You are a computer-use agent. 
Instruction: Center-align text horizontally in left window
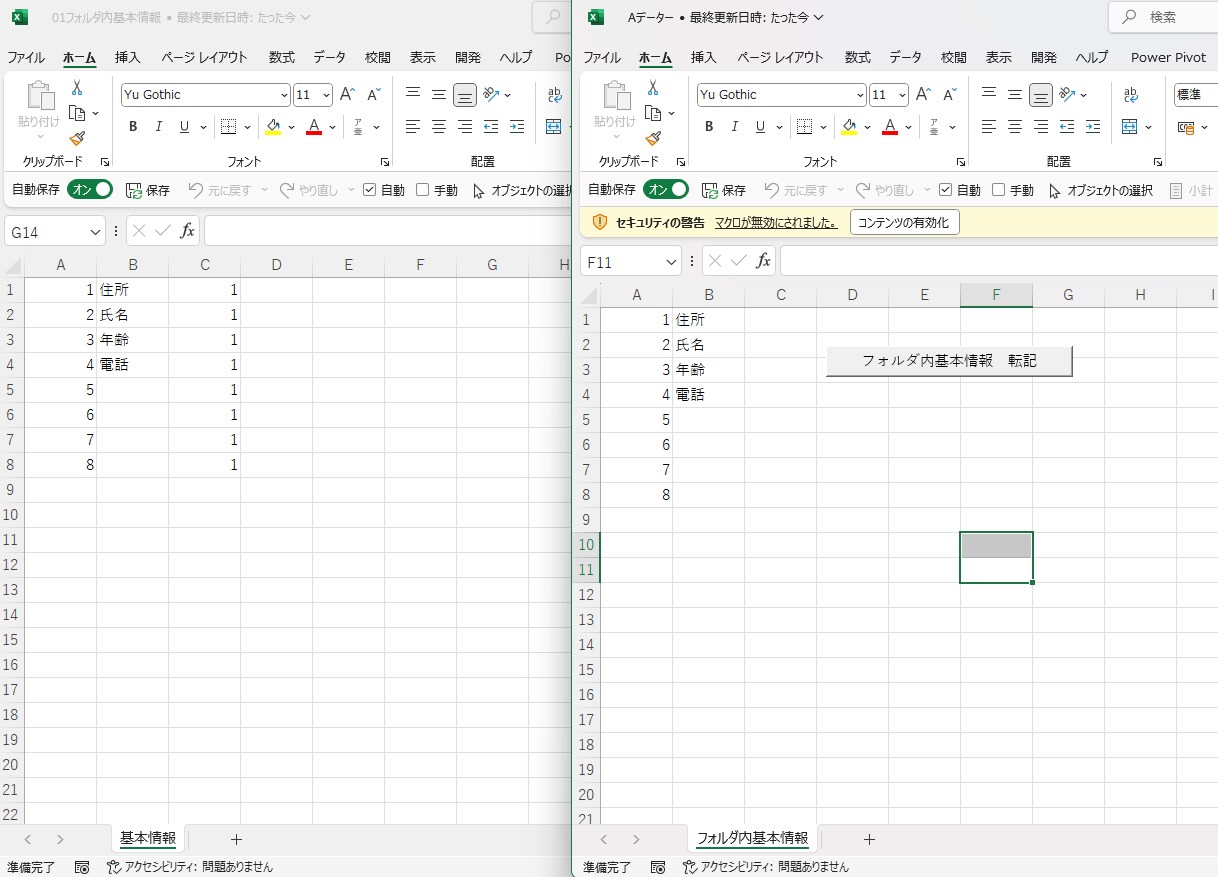click(439, 127)
